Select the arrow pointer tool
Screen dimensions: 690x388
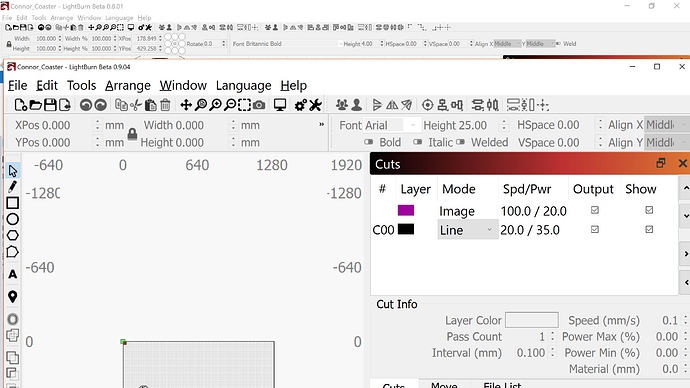tap(13, 171)
